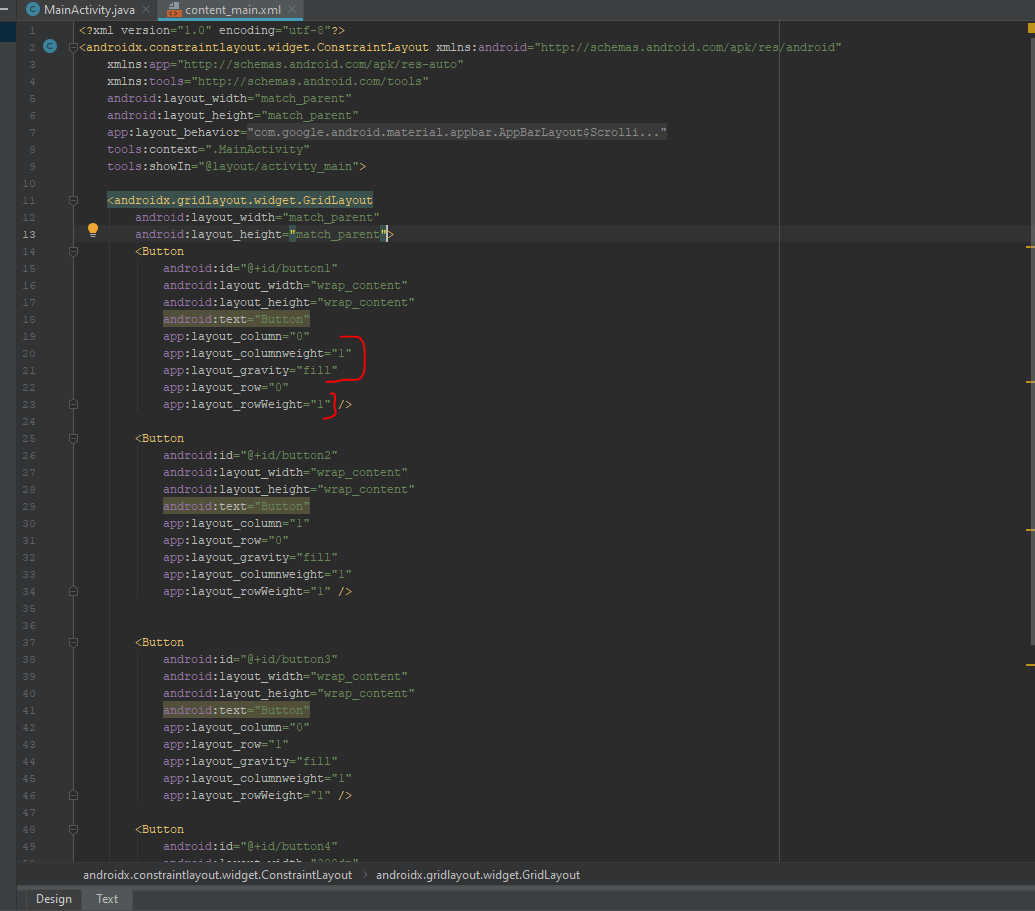1035x911 pixels.
Task: Click the folded layout_behavior value on line 7
Action: [x=457, y=132]
